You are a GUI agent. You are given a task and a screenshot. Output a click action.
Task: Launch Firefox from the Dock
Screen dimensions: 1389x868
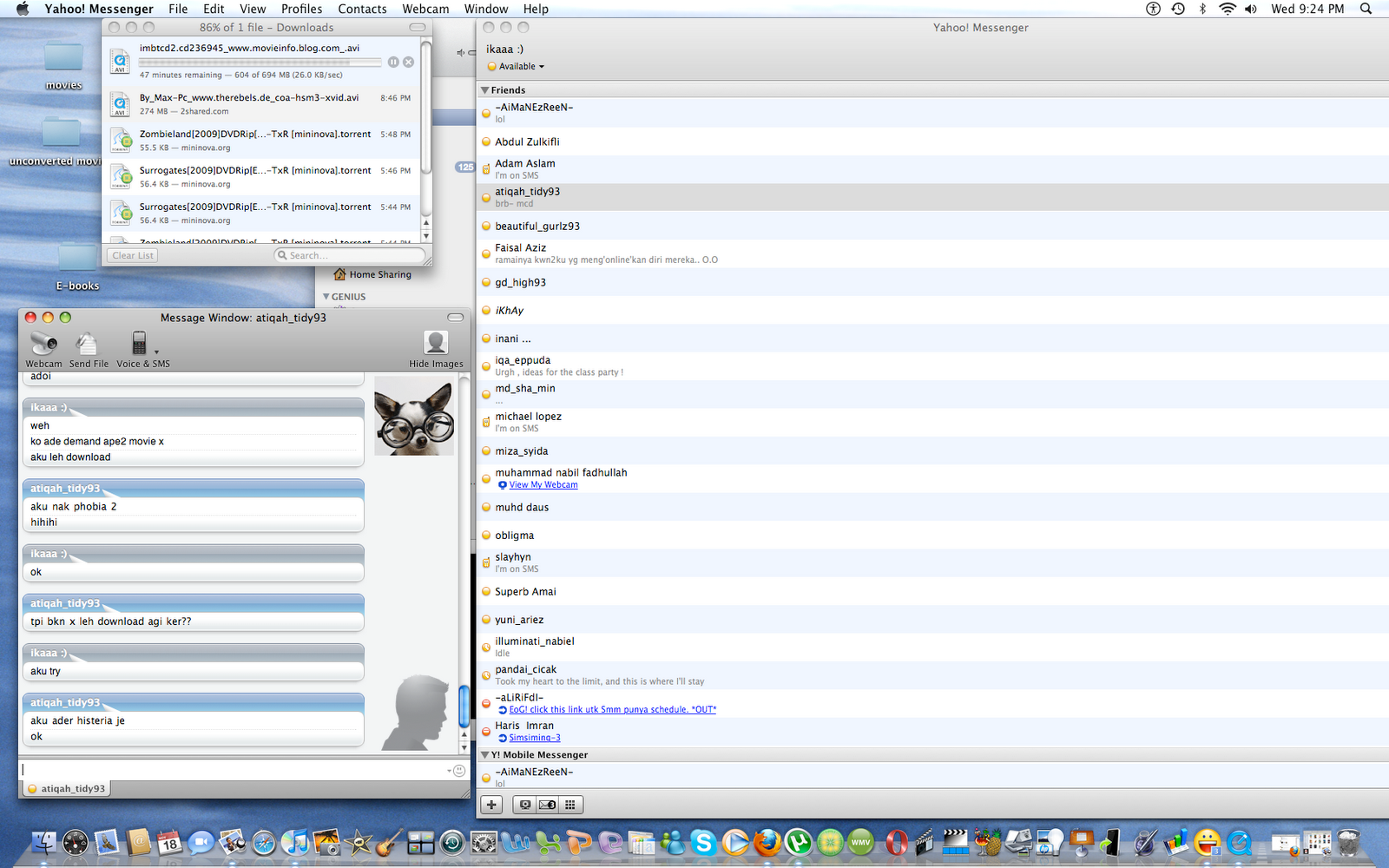[x=767, y=841]
